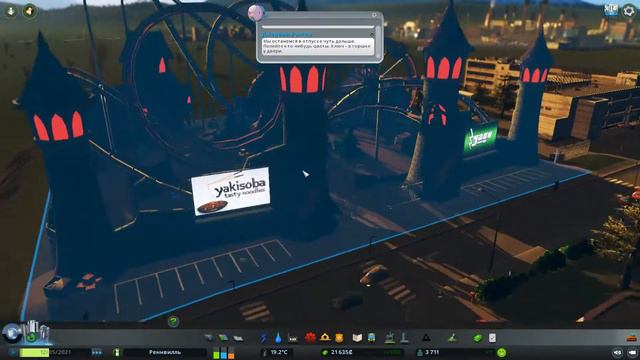
Task: Click the chirp author name link
Action: point(287,35)
